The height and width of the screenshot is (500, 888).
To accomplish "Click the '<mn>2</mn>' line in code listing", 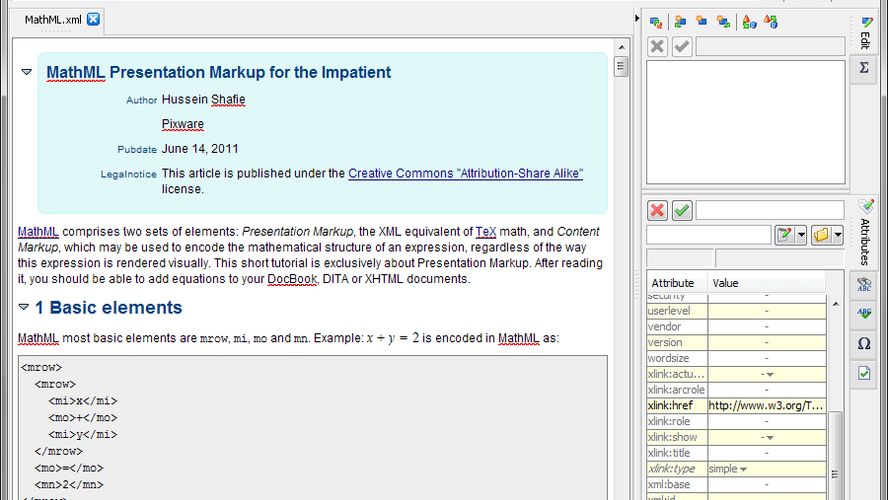I will 69,485.
